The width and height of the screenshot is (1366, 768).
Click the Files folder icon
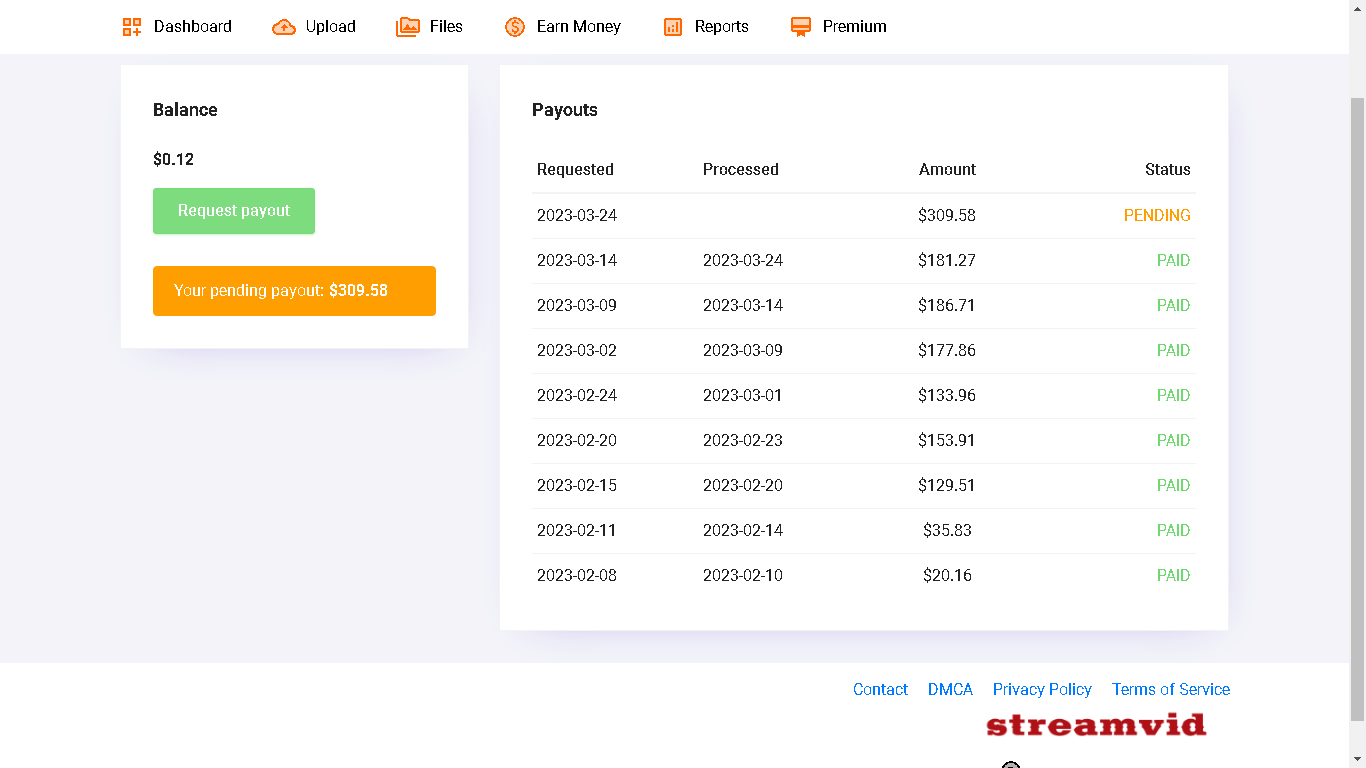coord(408,27)
